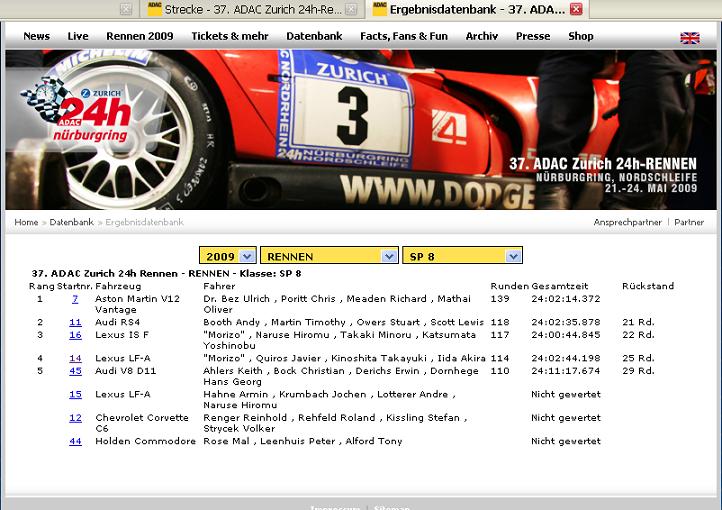Open the Partner link

tap(689, 222)
